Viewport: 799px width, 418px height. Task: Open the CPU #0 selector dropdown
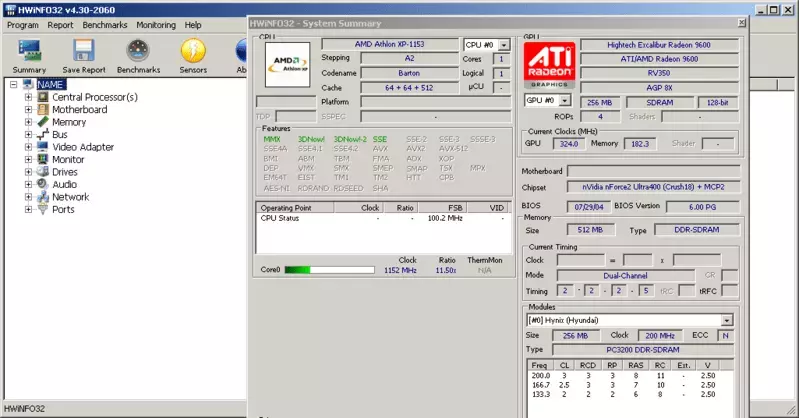point(503,45)
